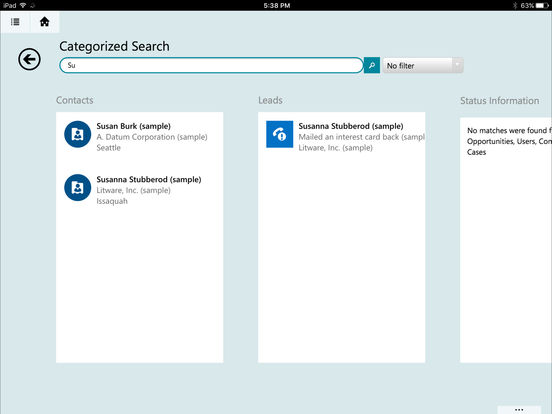Open Susanna Stubberod (sample) lead name
The height and width of the screenshot is (414, 552).
351,126
